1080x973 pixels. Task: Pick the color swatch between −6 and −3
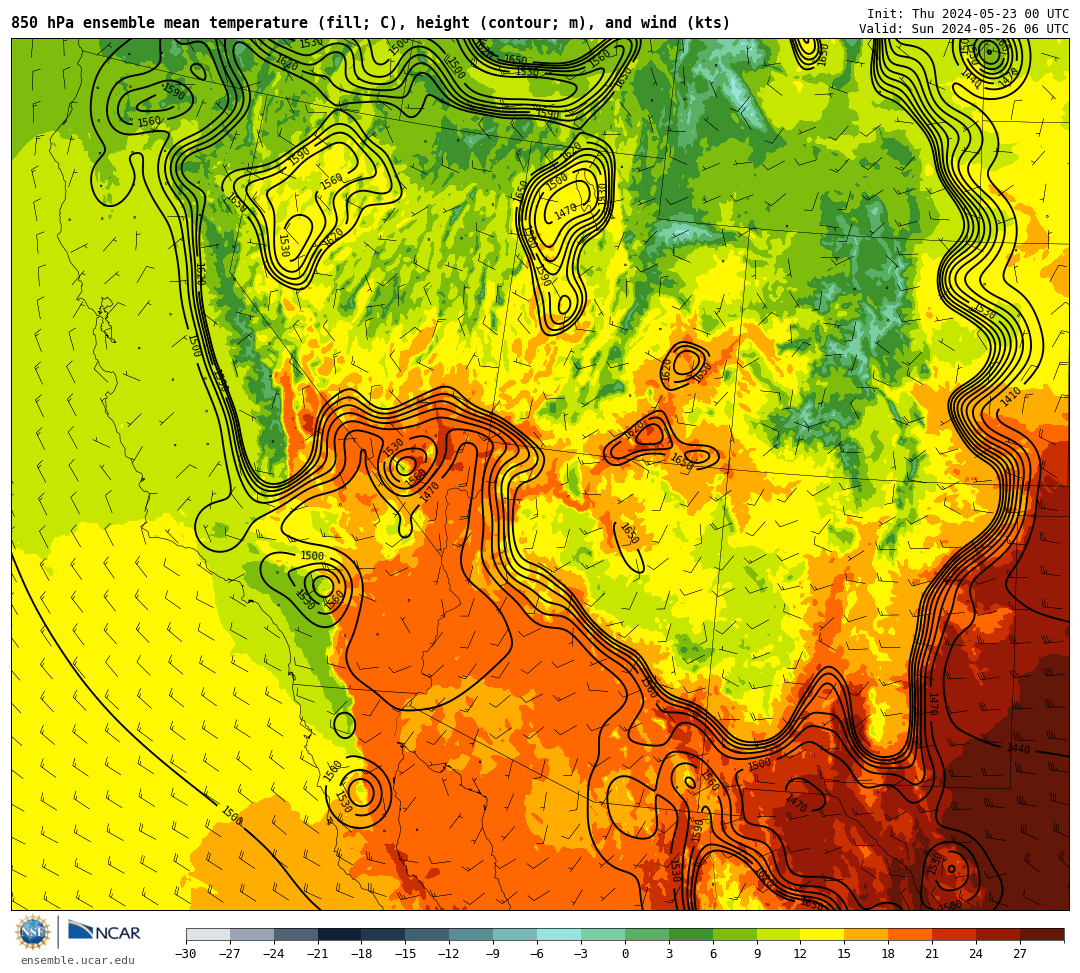point(559,934)
